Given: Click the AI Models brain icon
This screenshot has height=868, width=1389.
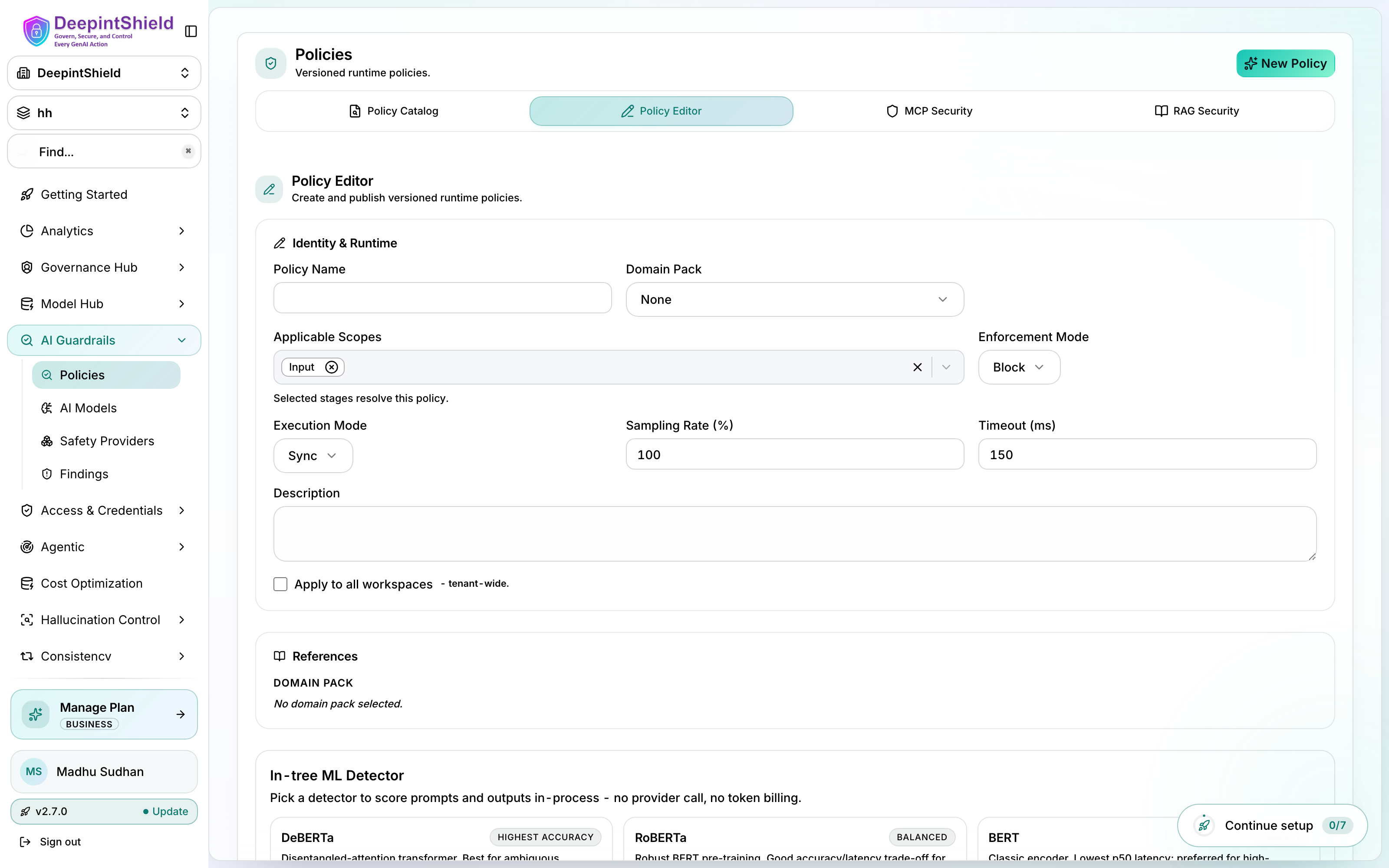Looking at the screenshot, I should pos(47,408).
